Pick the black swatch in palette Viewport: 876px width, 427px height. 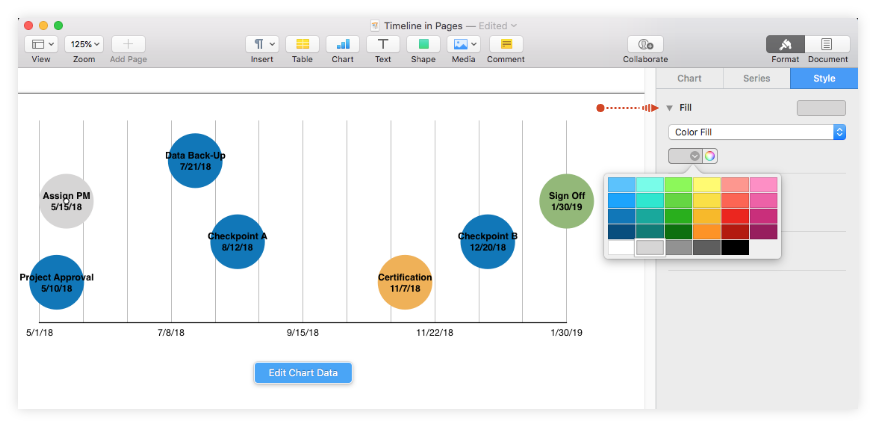point(735,247)
